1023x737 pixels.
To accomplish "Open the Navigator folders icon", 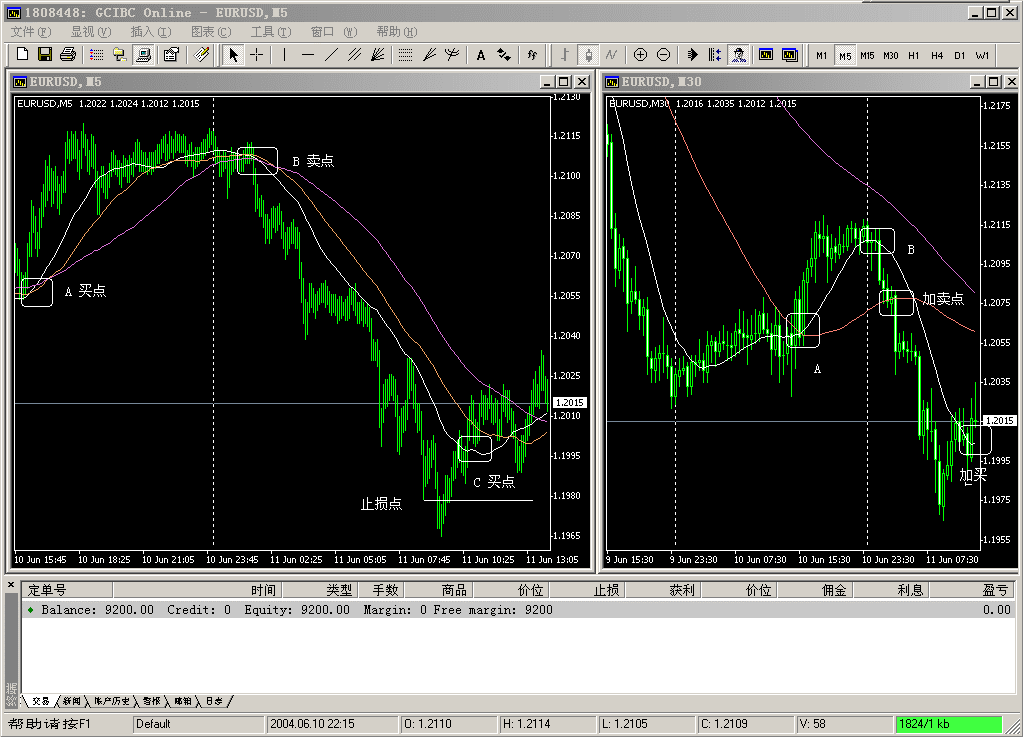I will pos(119,55).
